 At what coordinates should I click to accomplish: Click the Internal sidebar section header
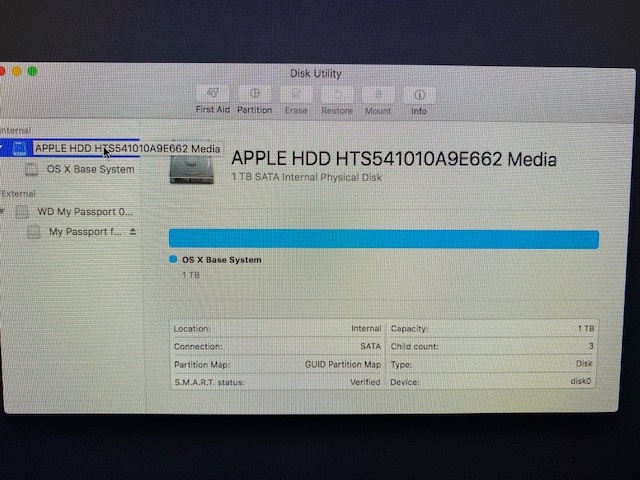[16, 131]
